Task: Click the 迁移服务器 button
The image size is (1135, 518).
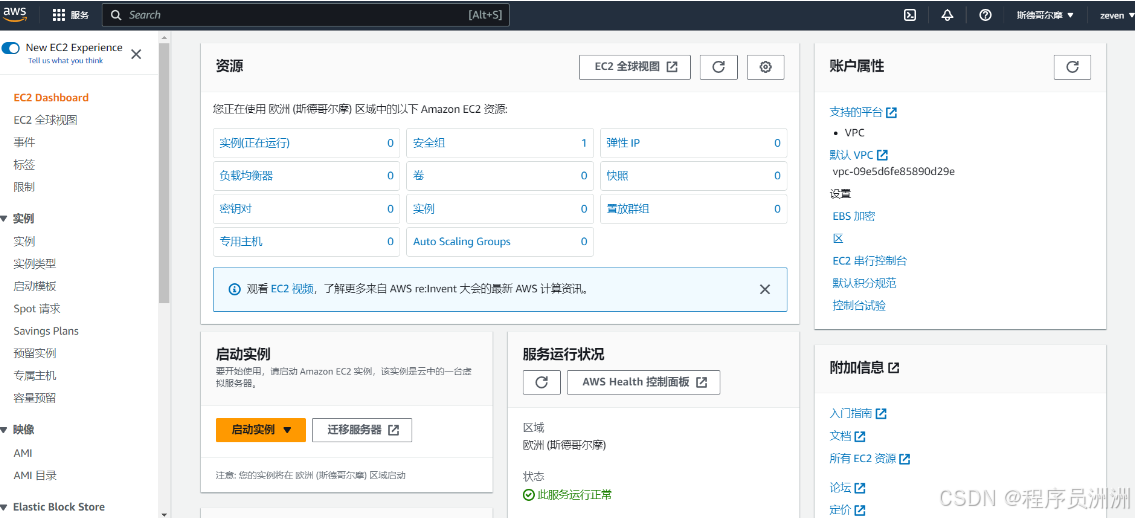Action: pos(362,430)
